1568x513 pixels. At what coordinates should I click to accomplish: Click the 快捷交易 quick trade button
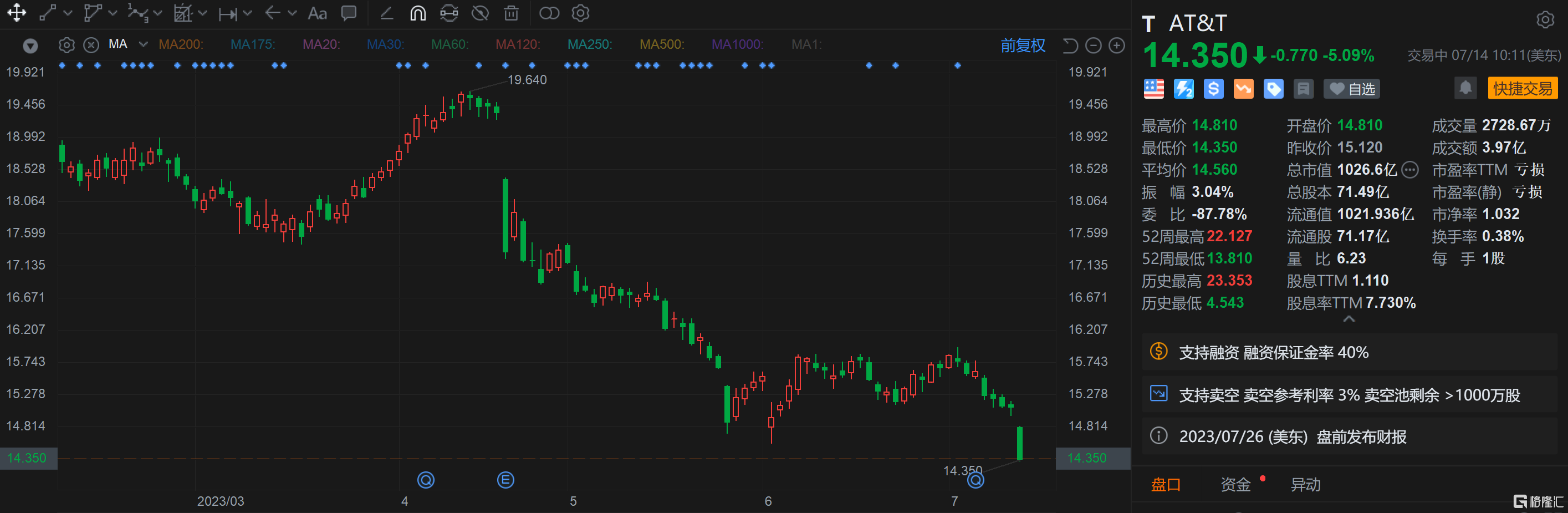coord(1523,88)
